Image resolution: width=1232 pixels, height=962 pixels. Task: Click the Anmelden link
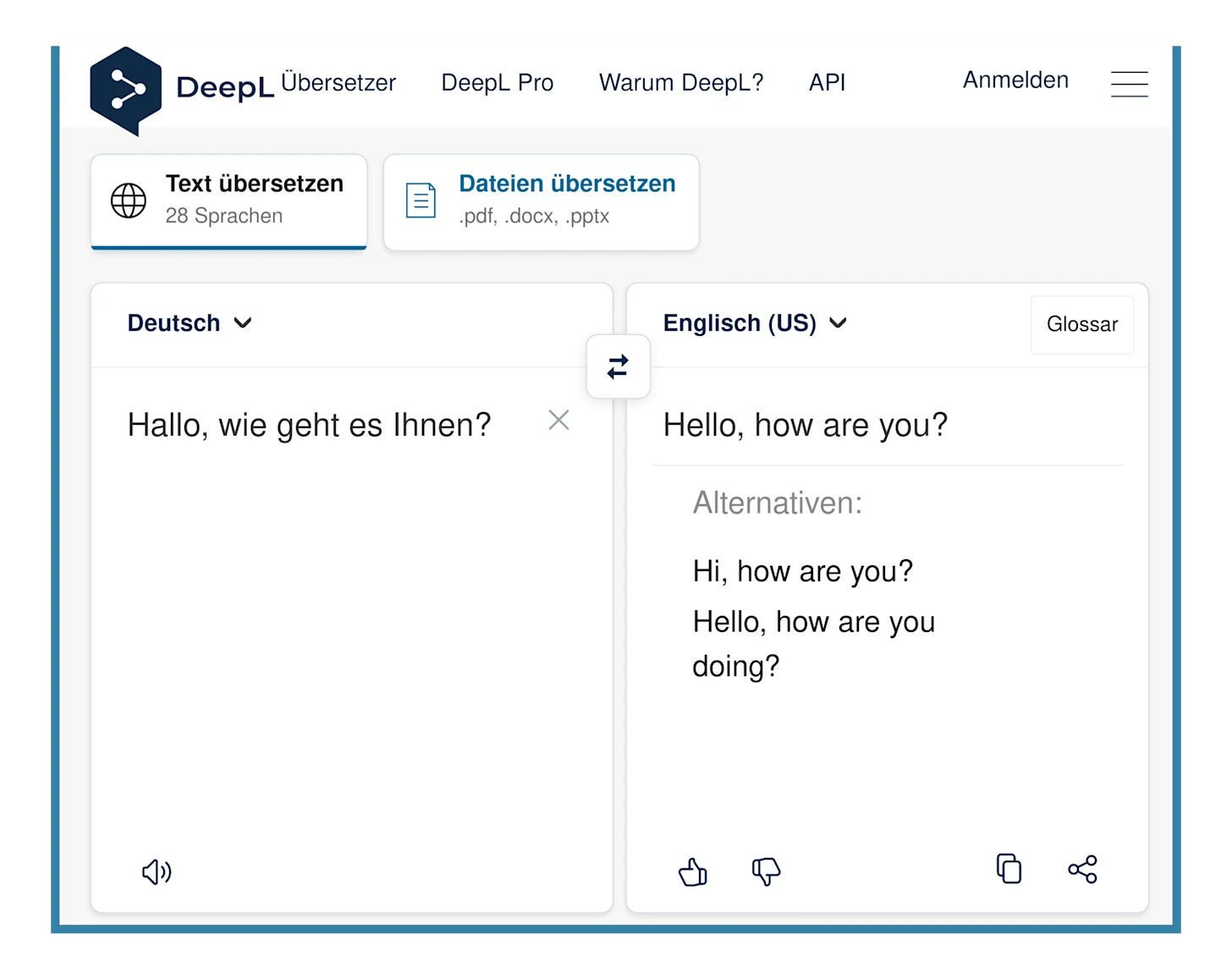coord(1015,80)
